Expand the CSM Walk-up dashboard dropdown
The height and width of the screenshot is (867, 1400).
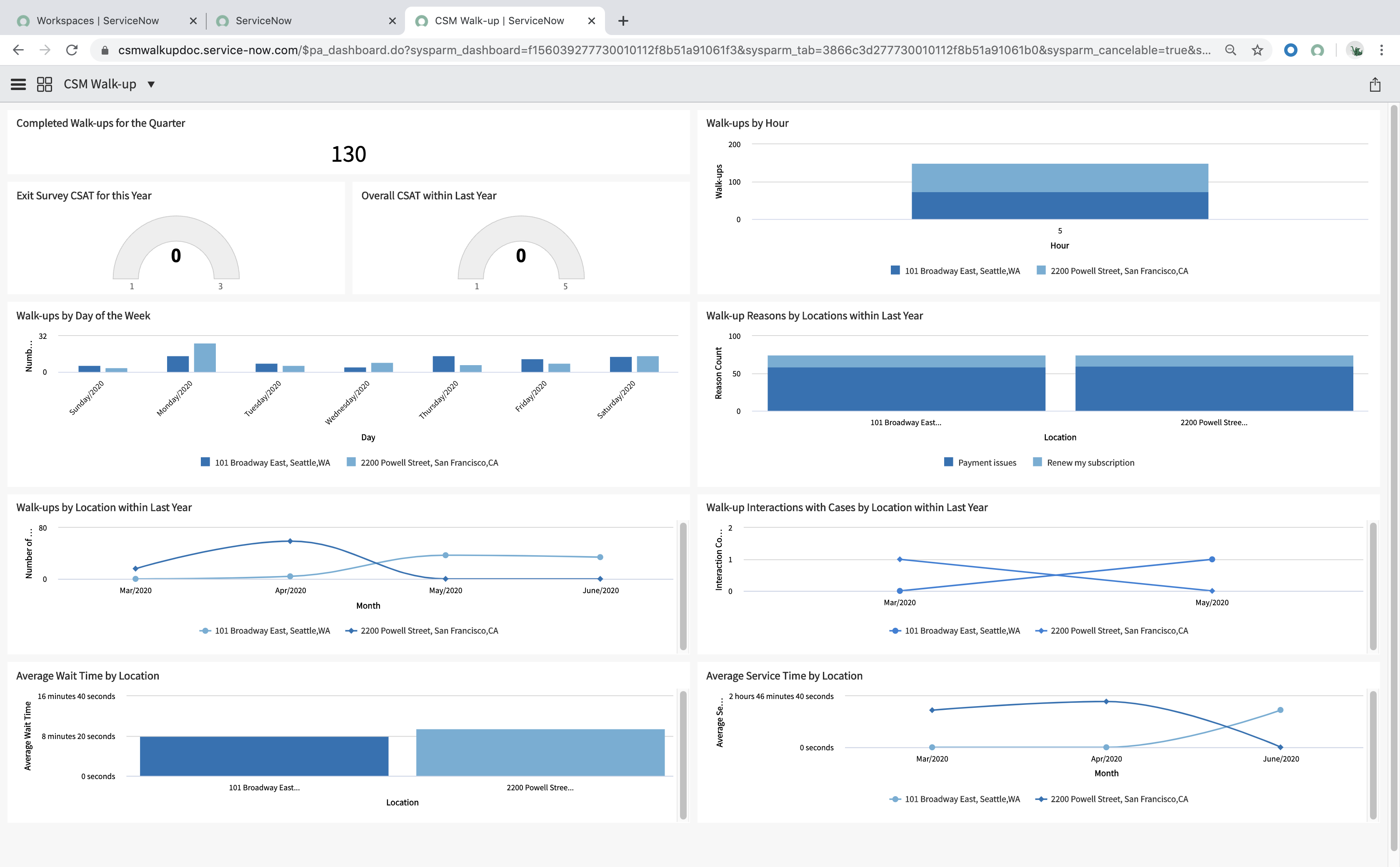coord(151,84)
